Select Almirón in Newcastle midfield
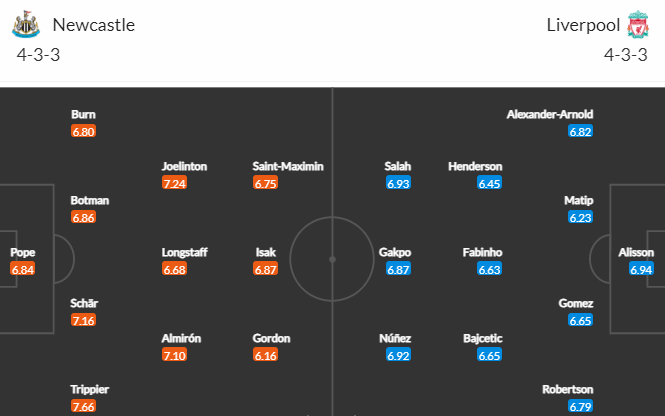 click(x=181, y=338)
